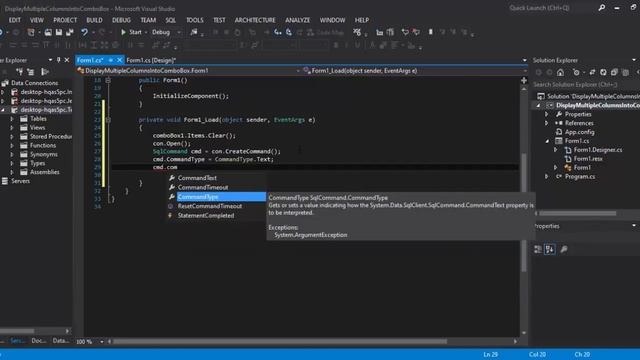Viewport: 640px width, 360px height.
Task: Click the Alphabetical sort icon in Properties panel
Action: 550,249
